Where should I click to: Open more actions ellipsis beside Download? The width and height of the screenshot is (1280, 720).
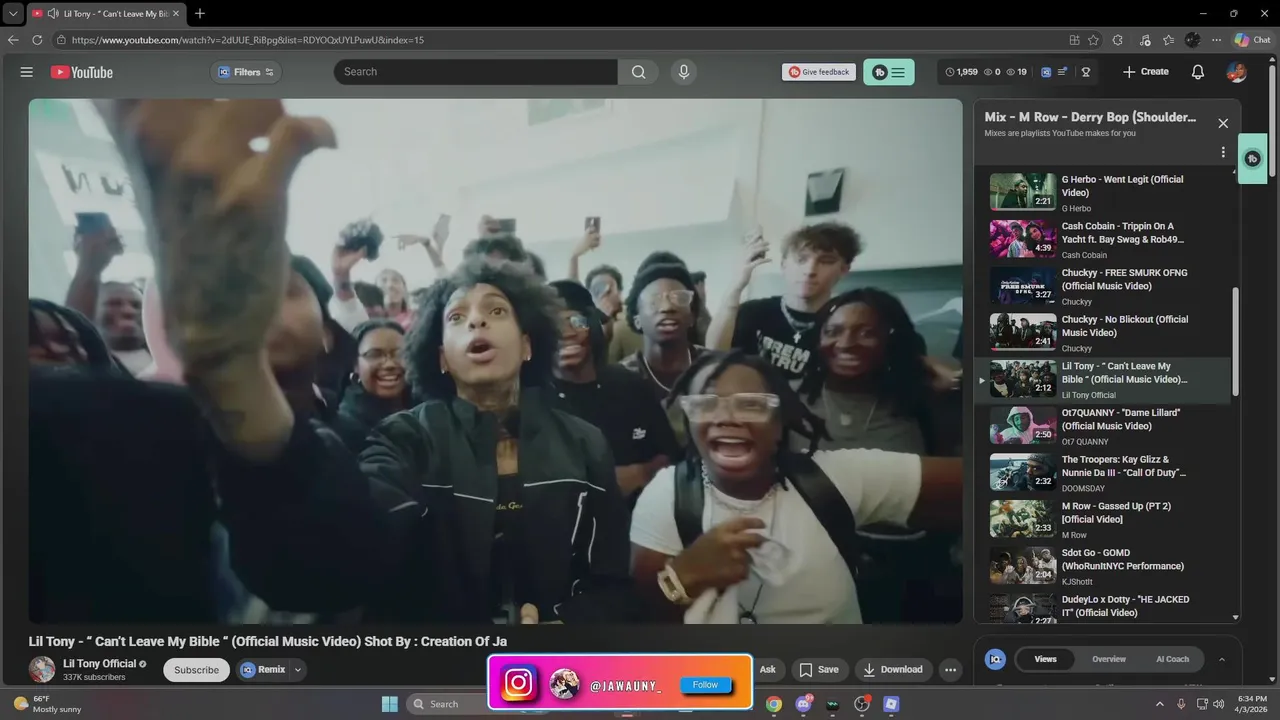point(951,670)
